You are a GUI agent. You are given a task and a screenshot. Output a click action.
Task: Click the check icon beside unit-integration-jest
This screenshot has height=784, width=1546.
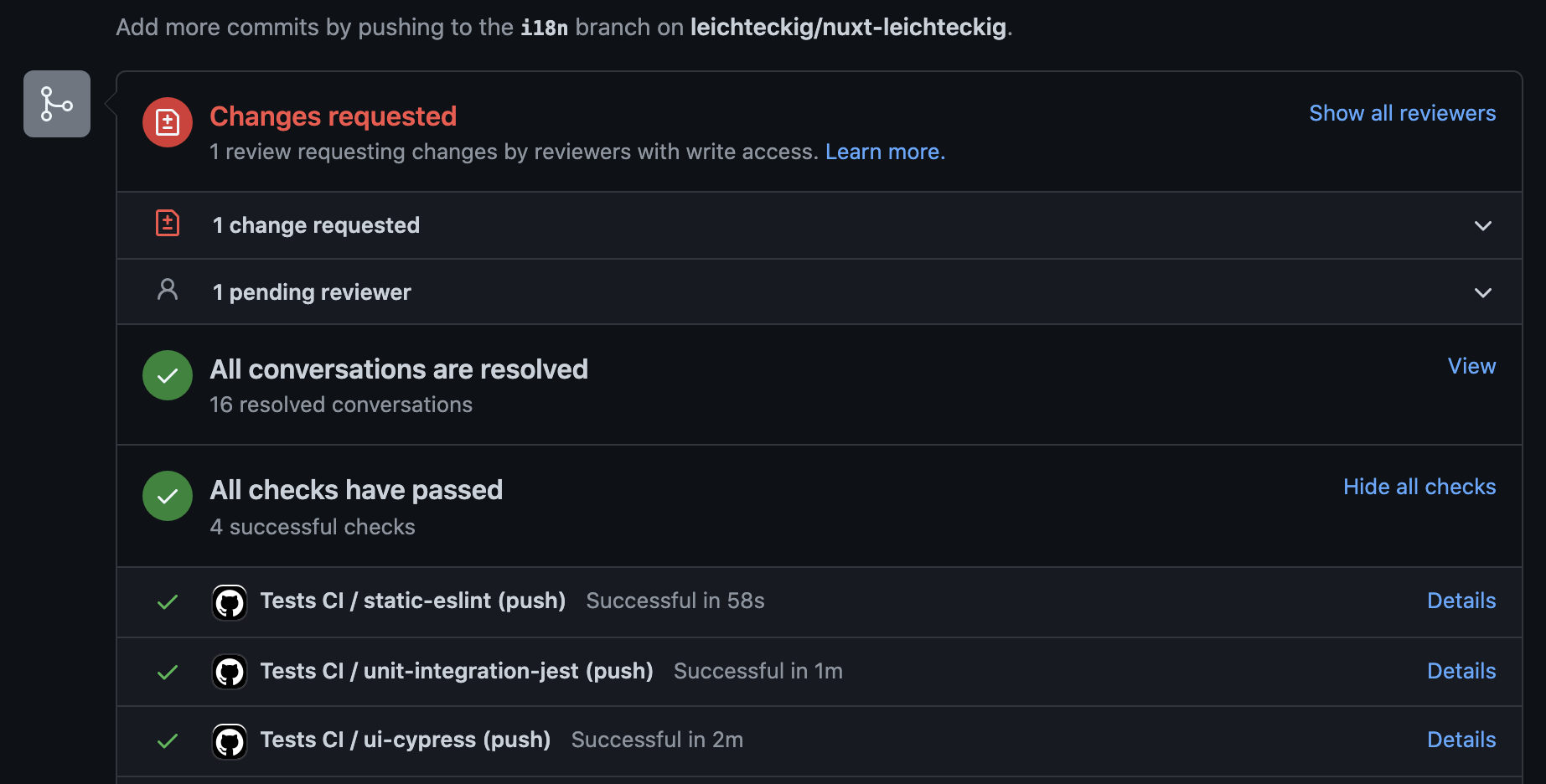coord(168,672)
